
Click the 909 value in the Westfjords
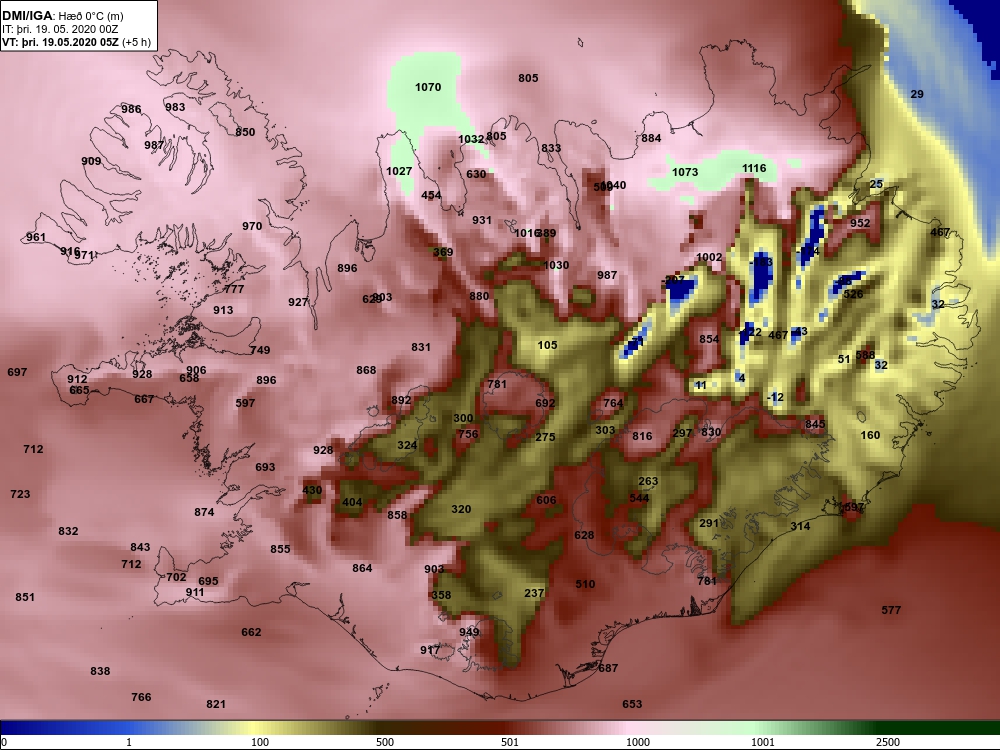91,161
